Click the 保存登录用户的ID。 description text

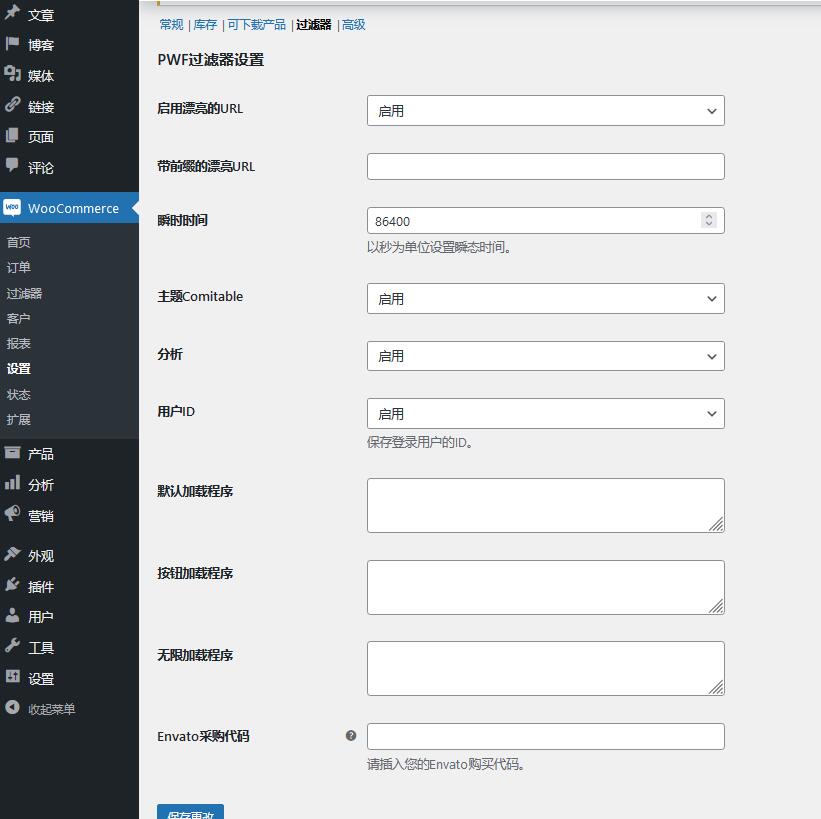click(x=420, y=442)
